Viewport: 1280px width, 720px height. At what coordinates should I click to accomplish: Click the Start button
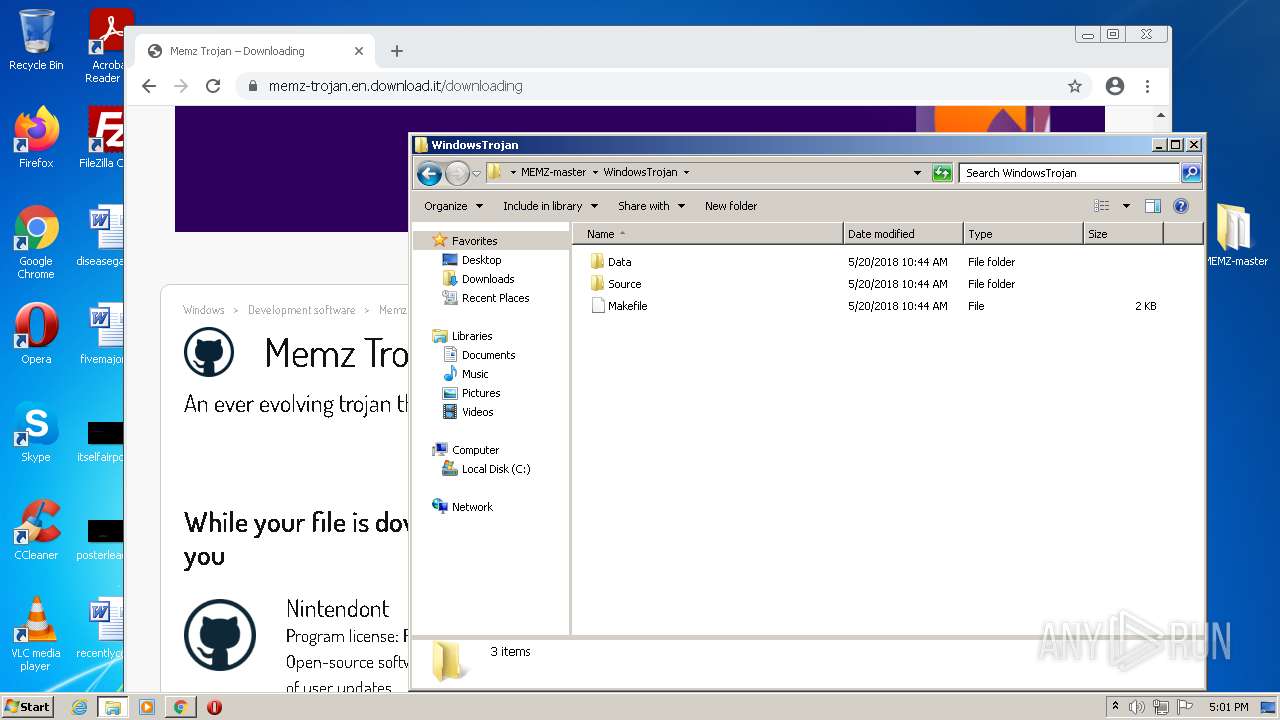coord(27,707)
